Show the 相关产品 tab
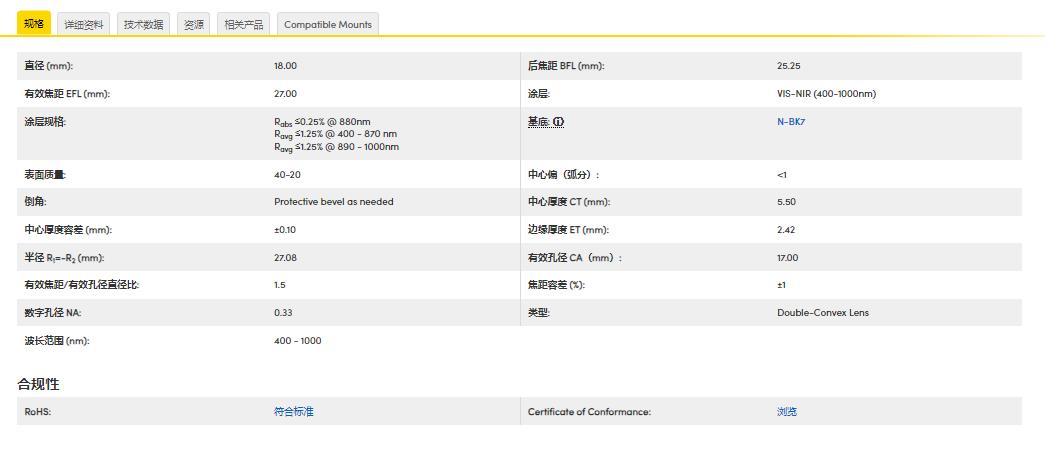The width and height of the screenshot is (1045, 450). coord(243,24)
